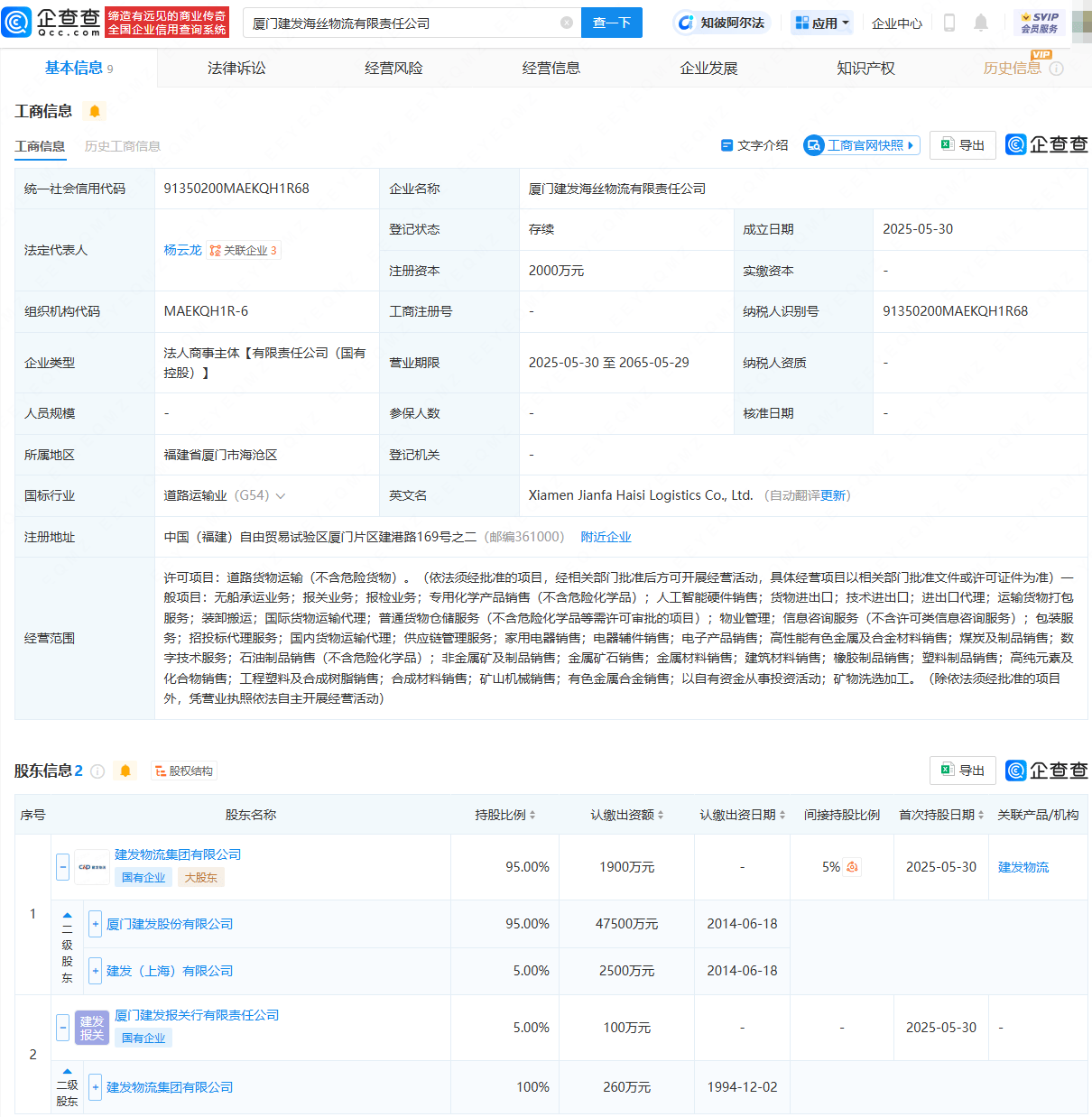Screen dimensions: 1092x1117
Task: Collapse the 建发物流集团有限公司 shareholder row
Action: pos(62,867)
